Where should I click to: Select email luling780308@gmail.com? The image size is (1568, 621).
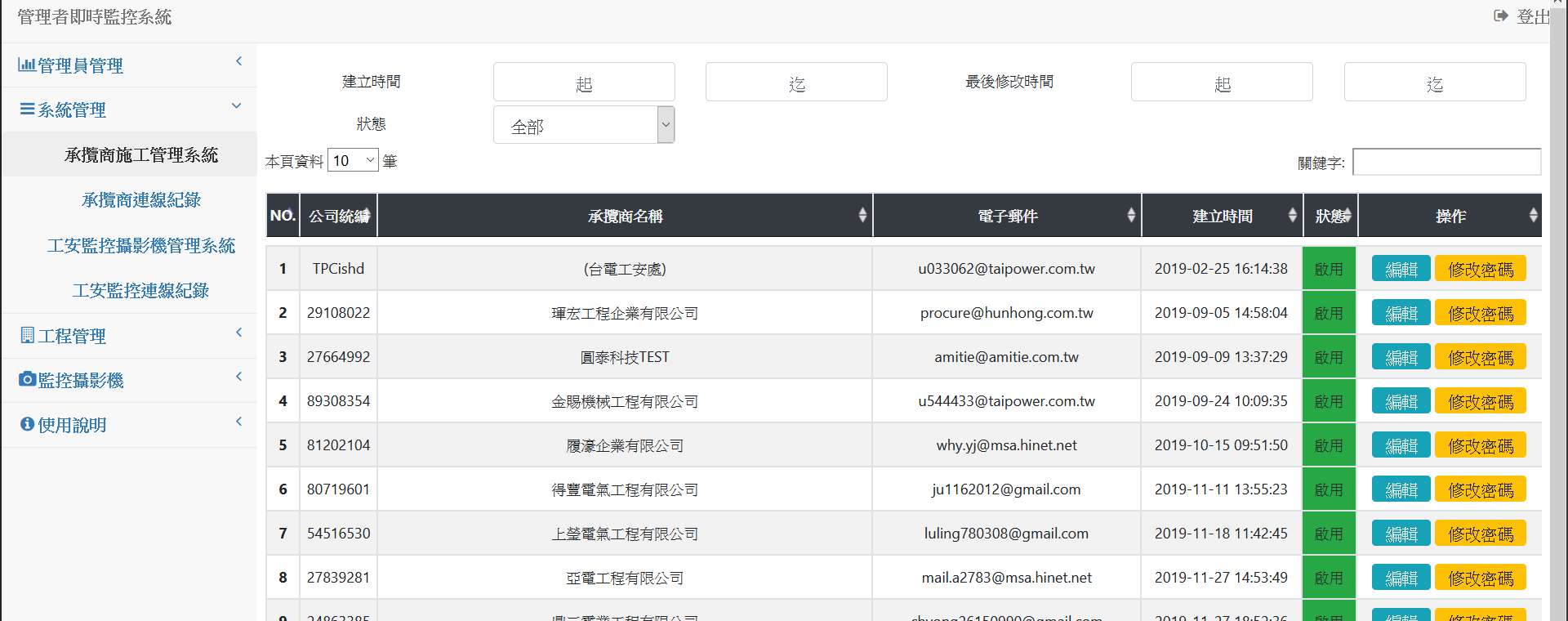[1006, 534]
